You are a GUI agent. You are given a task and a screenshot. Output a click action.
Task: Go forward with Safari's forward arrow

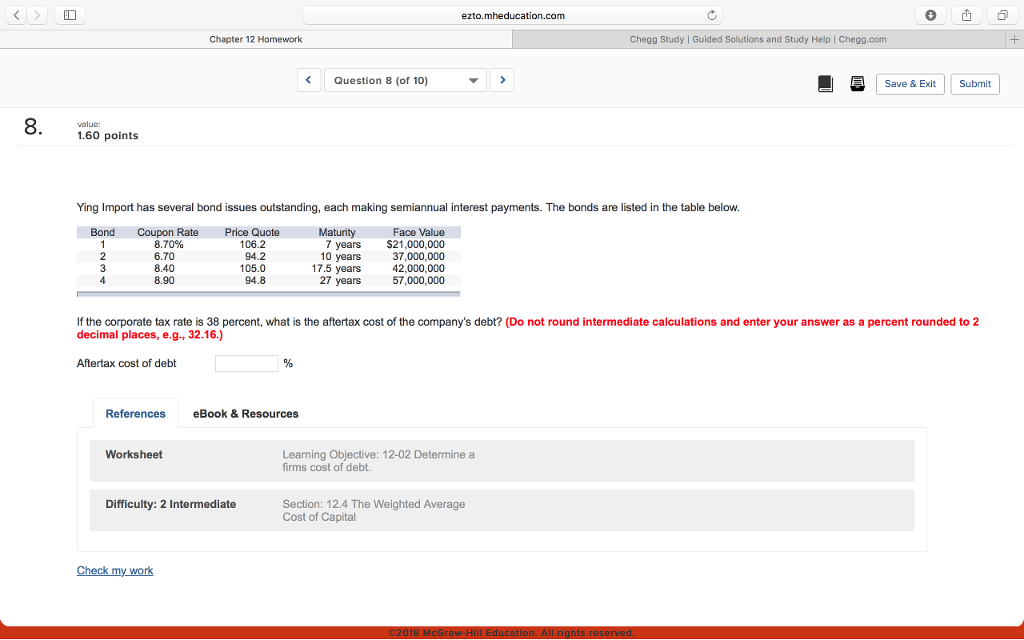pyautogui.click(x=37, y=15)
